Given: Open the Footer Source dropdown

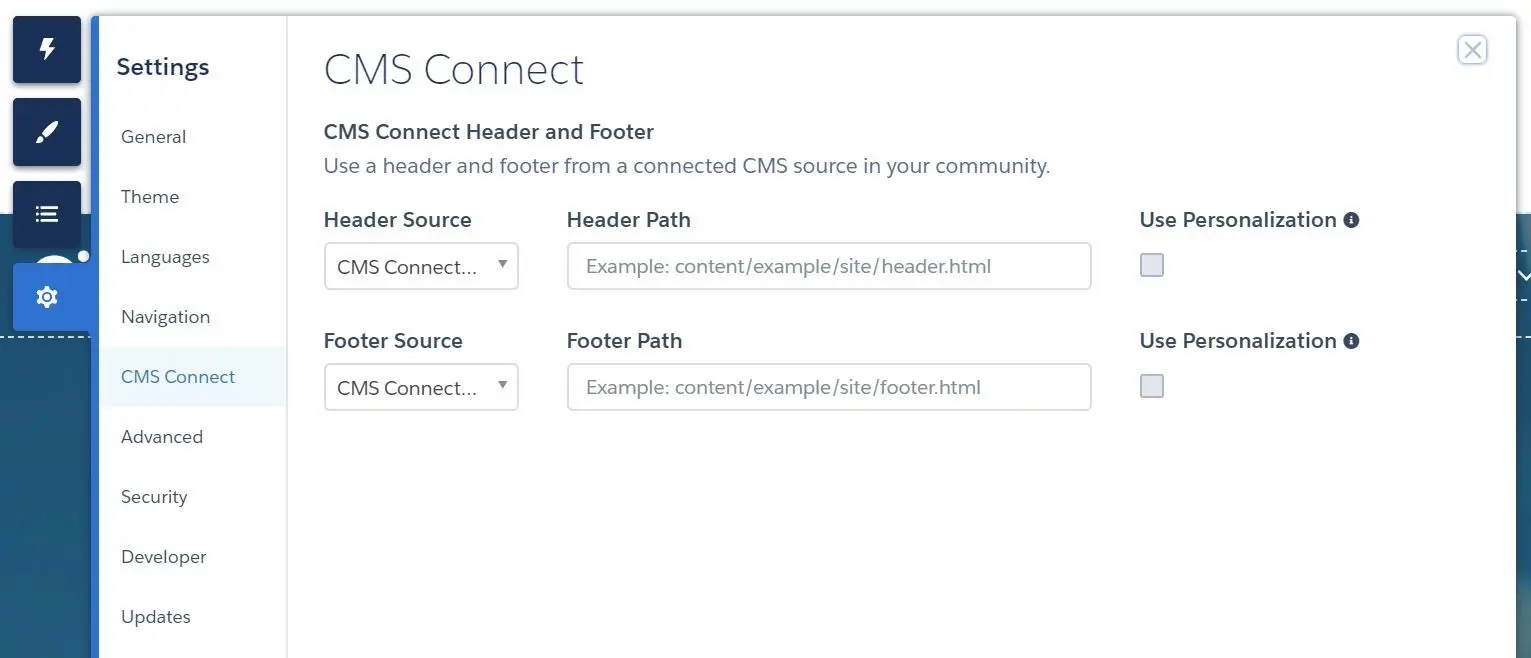Looking at the screenshot, I should tap(421, 387).
